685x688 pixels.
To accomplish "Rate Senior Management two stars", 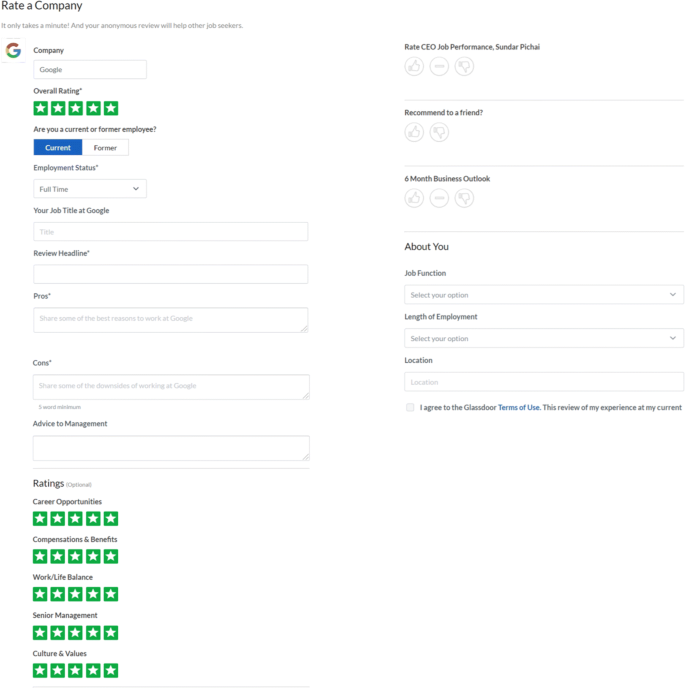I will click(x=58, y=633).
